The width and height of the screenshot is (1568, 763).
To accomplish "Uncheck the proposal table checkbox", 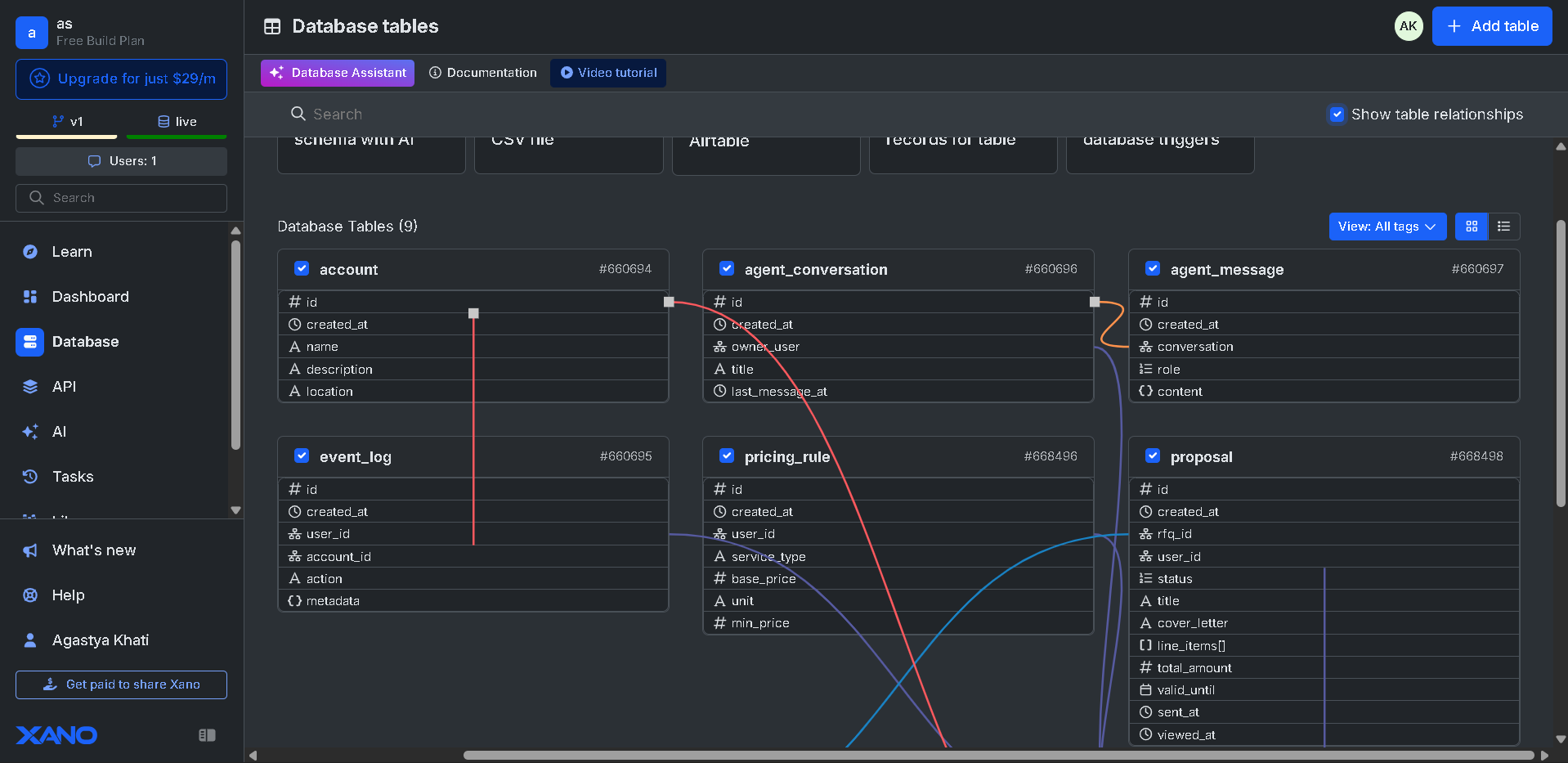I will (x=1153, y=456).
